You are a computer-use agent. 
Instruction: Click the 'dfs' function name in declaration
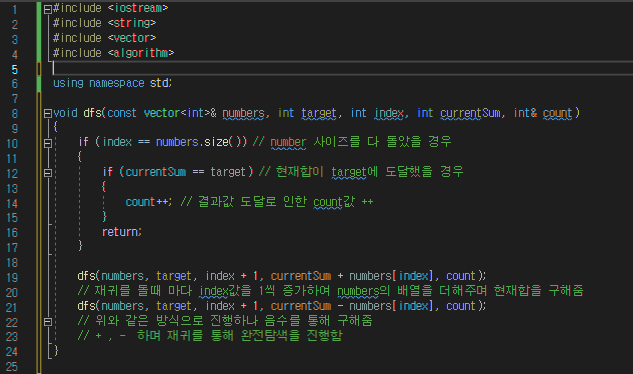coord(92,113)
